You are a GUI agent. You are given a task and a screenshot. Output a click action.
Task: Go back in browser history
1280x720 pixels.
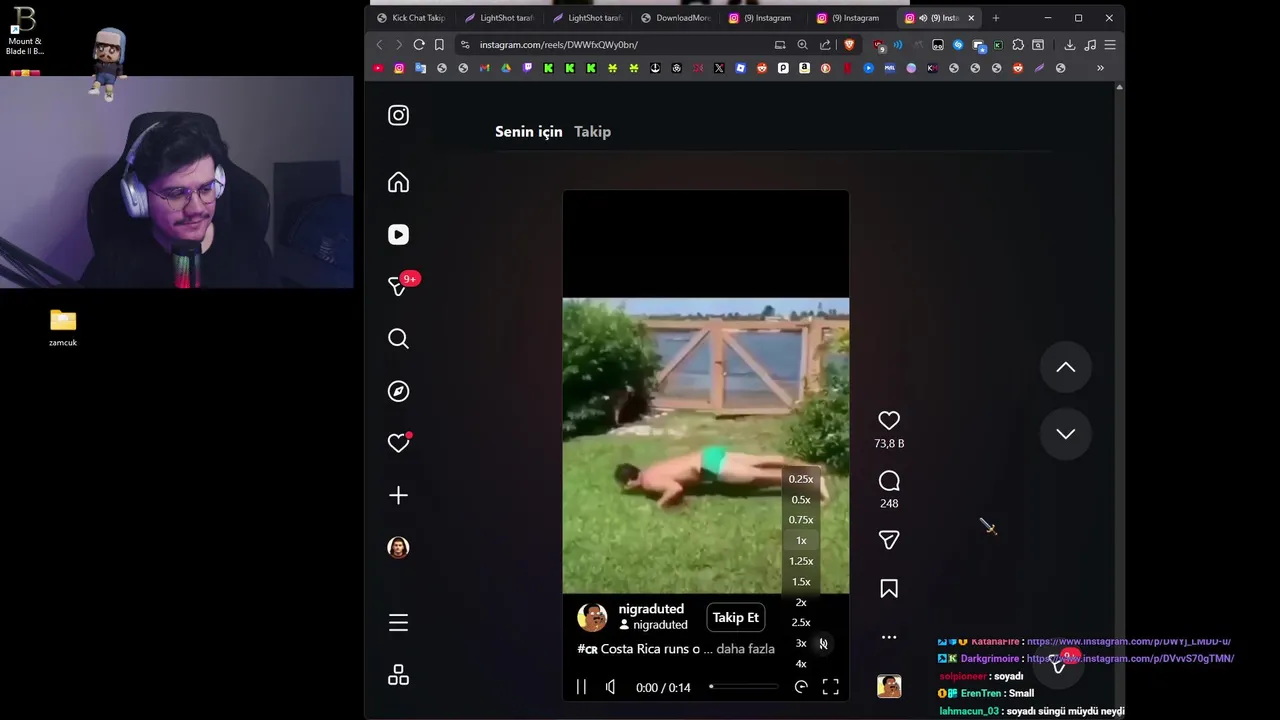click(379, 45)
